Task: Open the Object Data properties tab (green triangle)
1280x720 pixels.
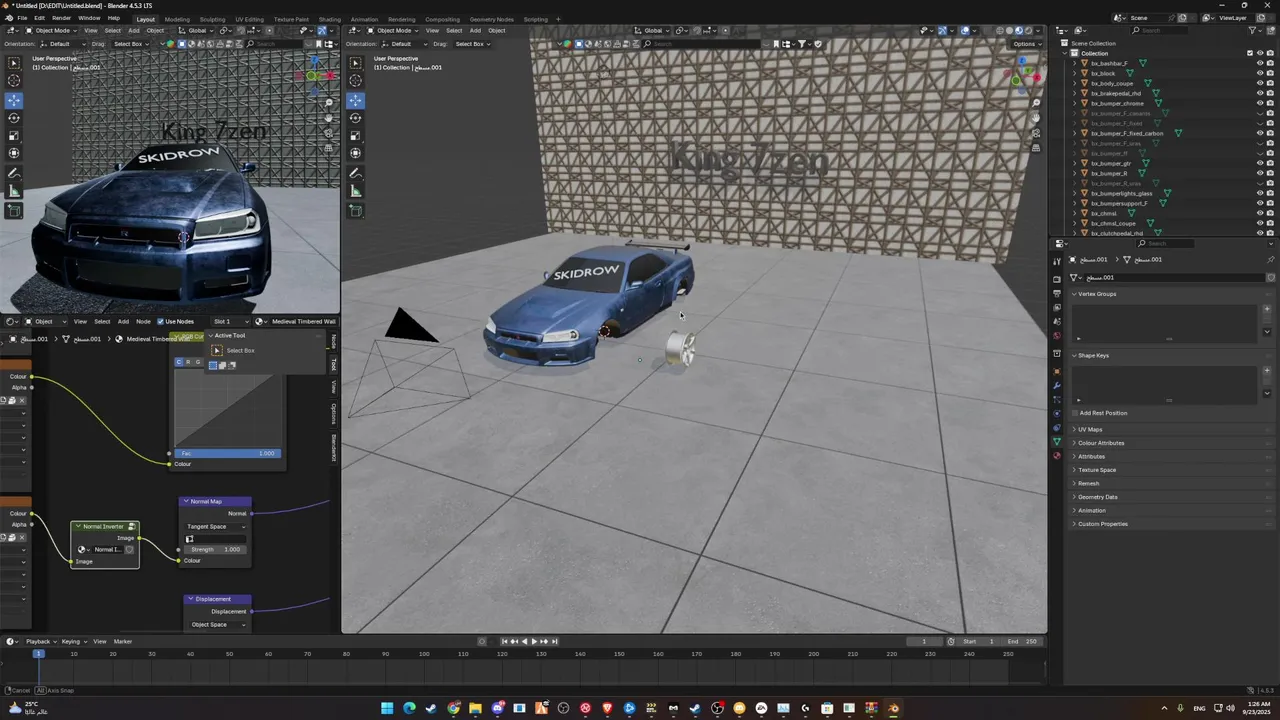Action: [1057, 441]
